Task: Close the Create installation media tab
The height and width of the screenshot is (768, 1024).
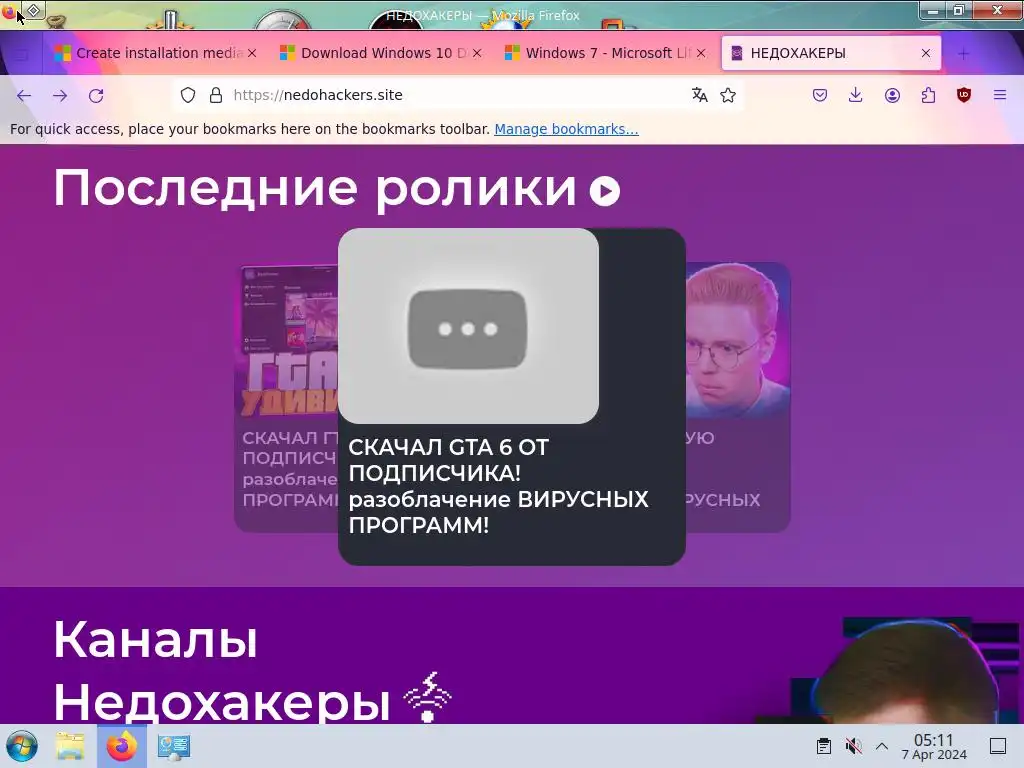Action: click(x=252, y=53)
